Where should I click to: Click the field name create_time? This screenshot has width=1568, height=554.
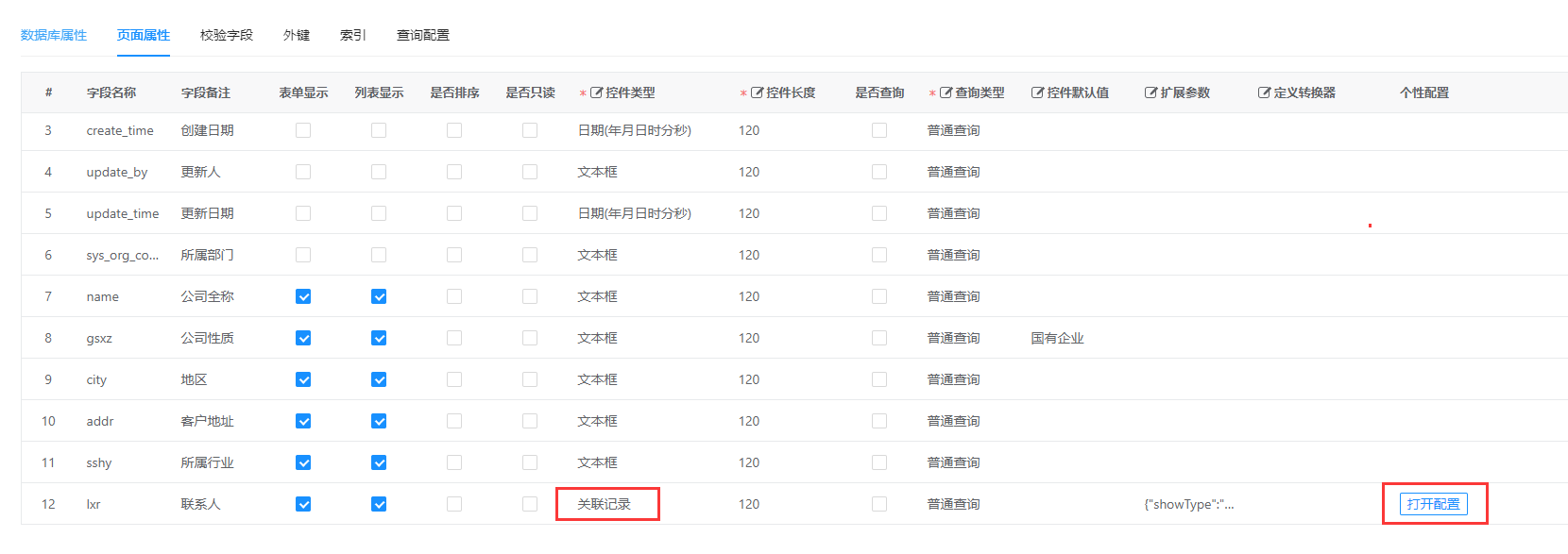(120, 130)
